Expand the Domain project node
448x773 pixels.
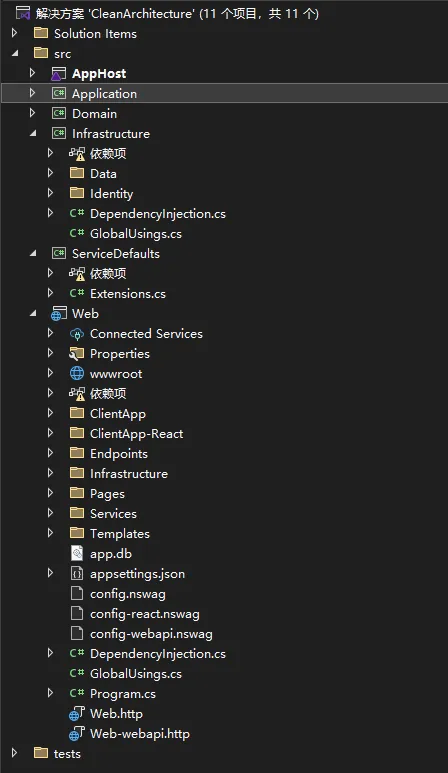click(x=33, y=113)
